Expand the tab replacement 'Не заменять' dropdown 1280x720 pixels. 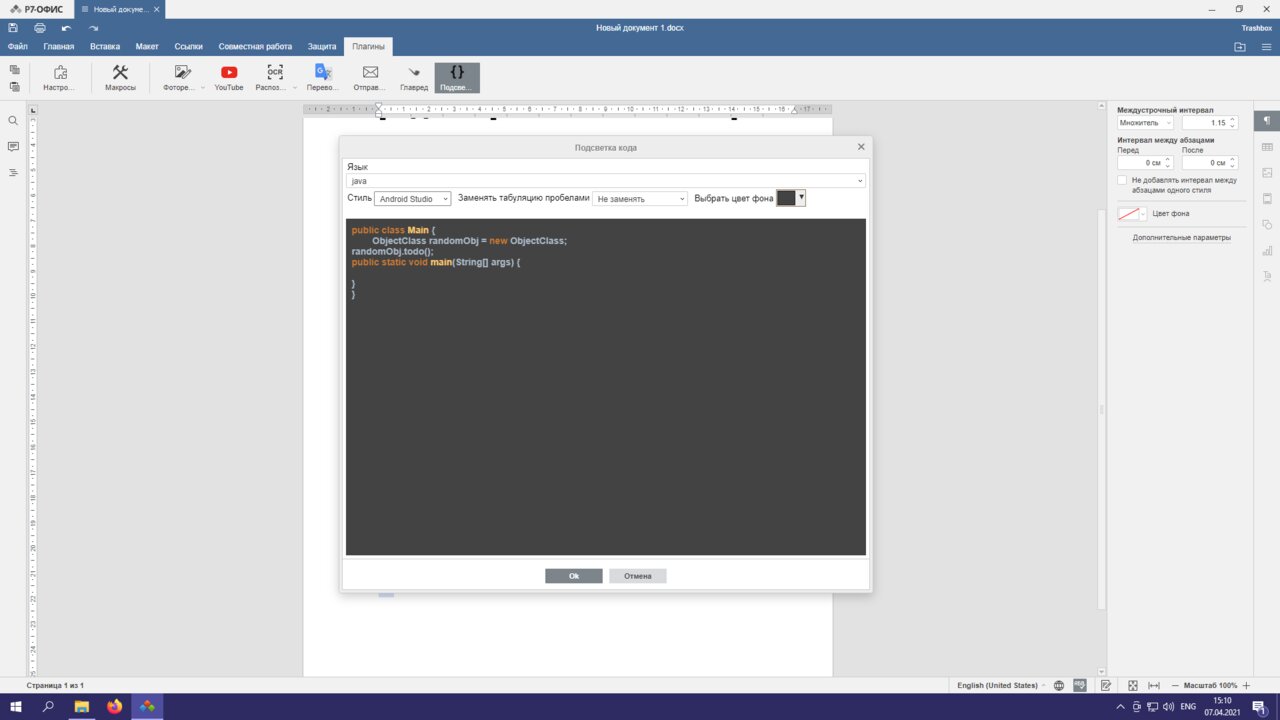640,199
